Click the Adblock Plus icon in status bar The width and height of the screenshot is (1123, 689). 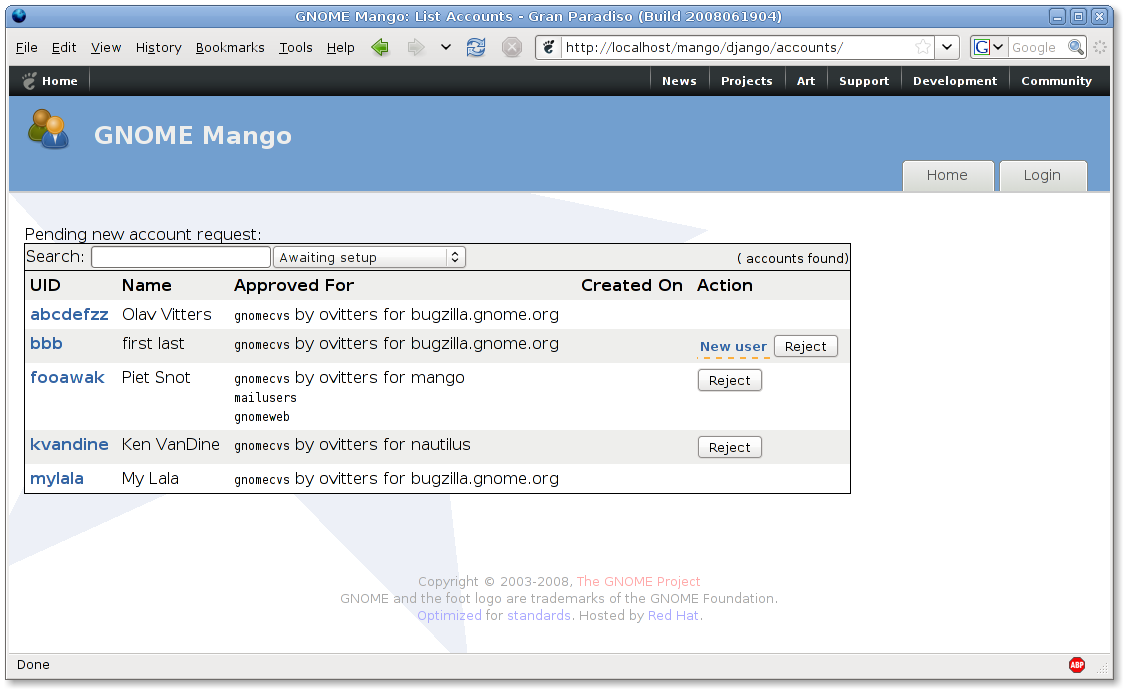pyautogui.click(x=1076, y=665)
